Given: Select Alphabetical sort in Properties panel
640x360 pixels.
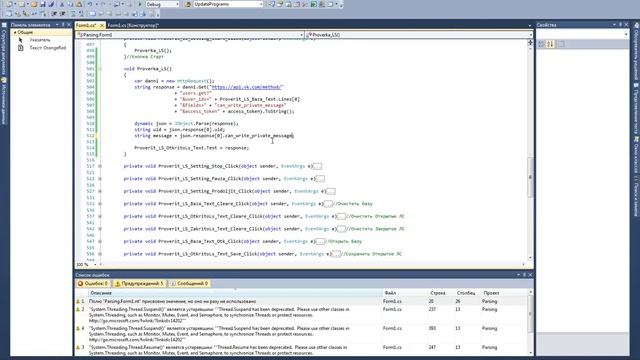Looking at the screenshot, I should [550, 44].
